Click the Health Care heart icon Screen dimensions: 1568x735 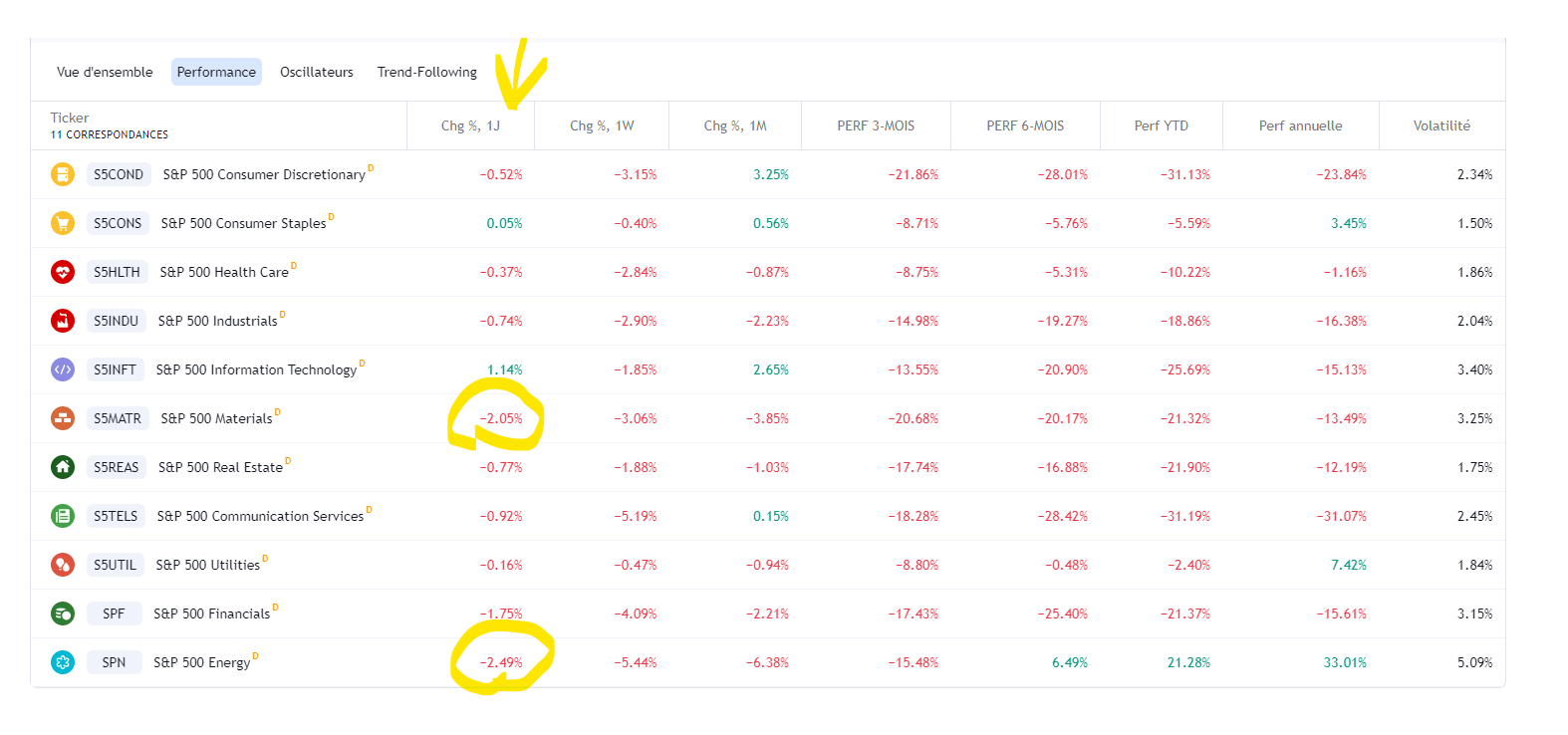pos(63,272)
